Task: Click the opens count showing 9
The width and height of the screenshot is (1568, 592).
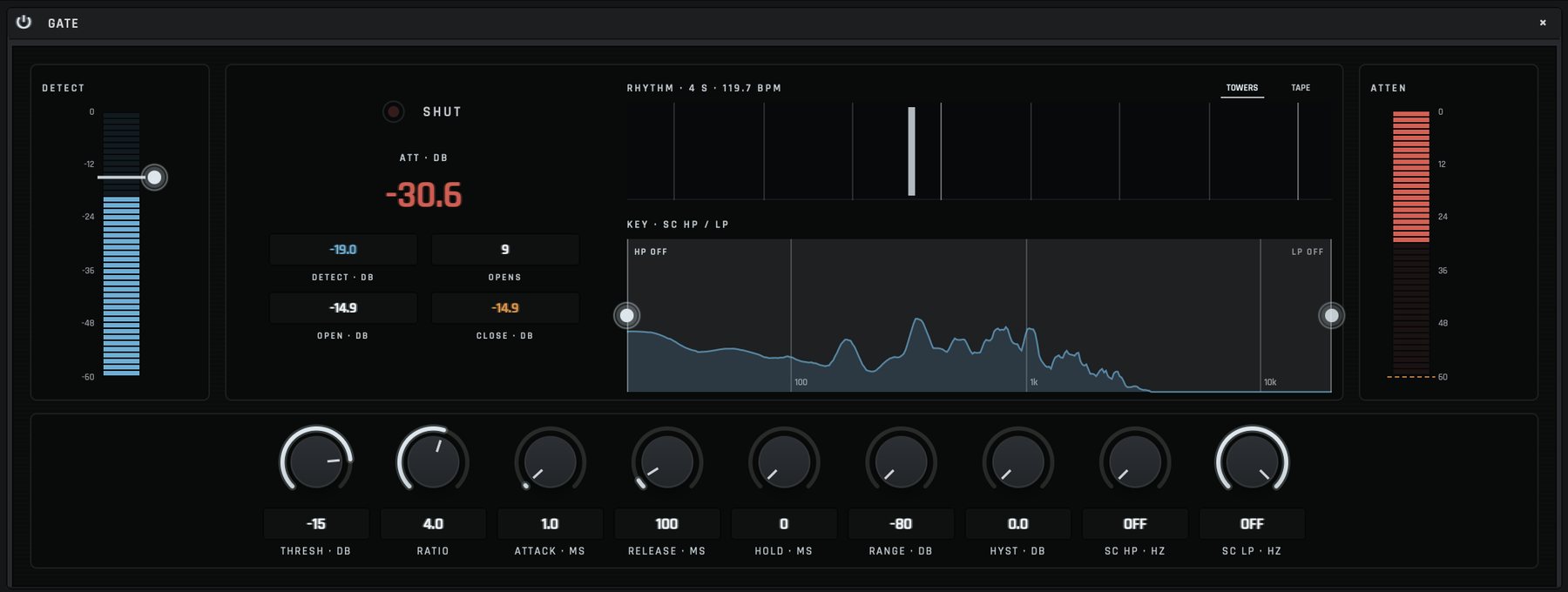Action: [x=505, y=250]
